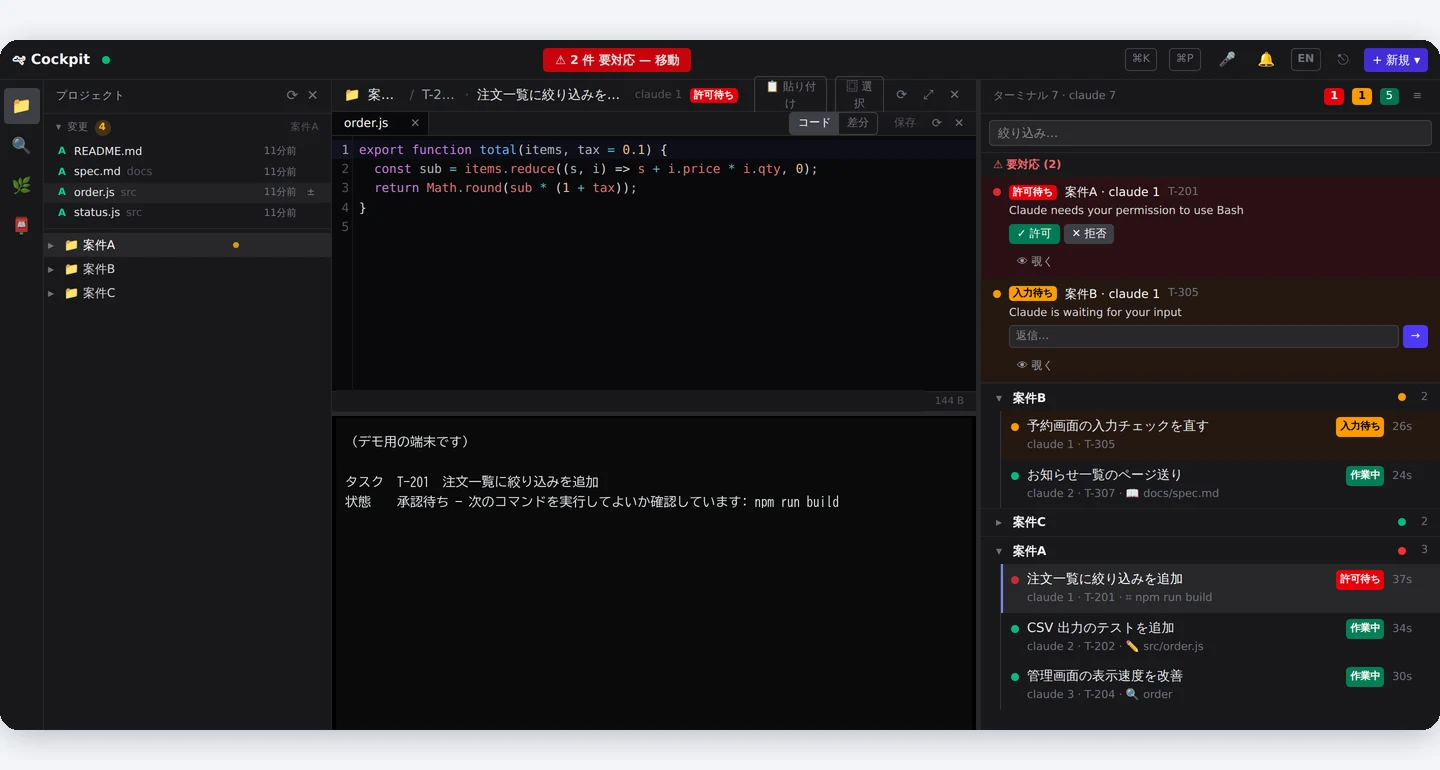Select the order.js editor tab
This screenshot has height=770, width=1440.
point(380,123)
